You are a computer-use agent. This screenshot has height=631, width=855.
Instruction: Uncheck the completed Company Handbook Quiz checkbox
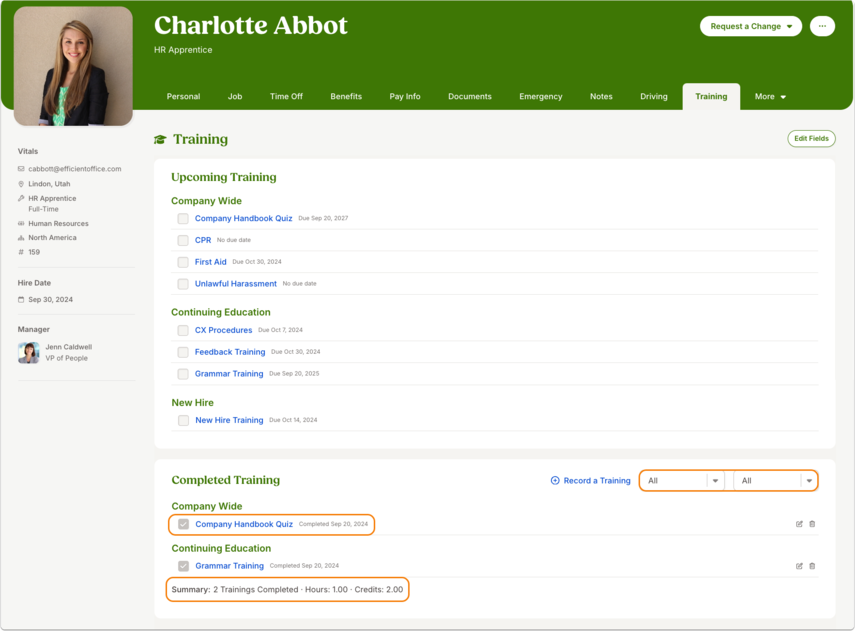coord(184,524)
